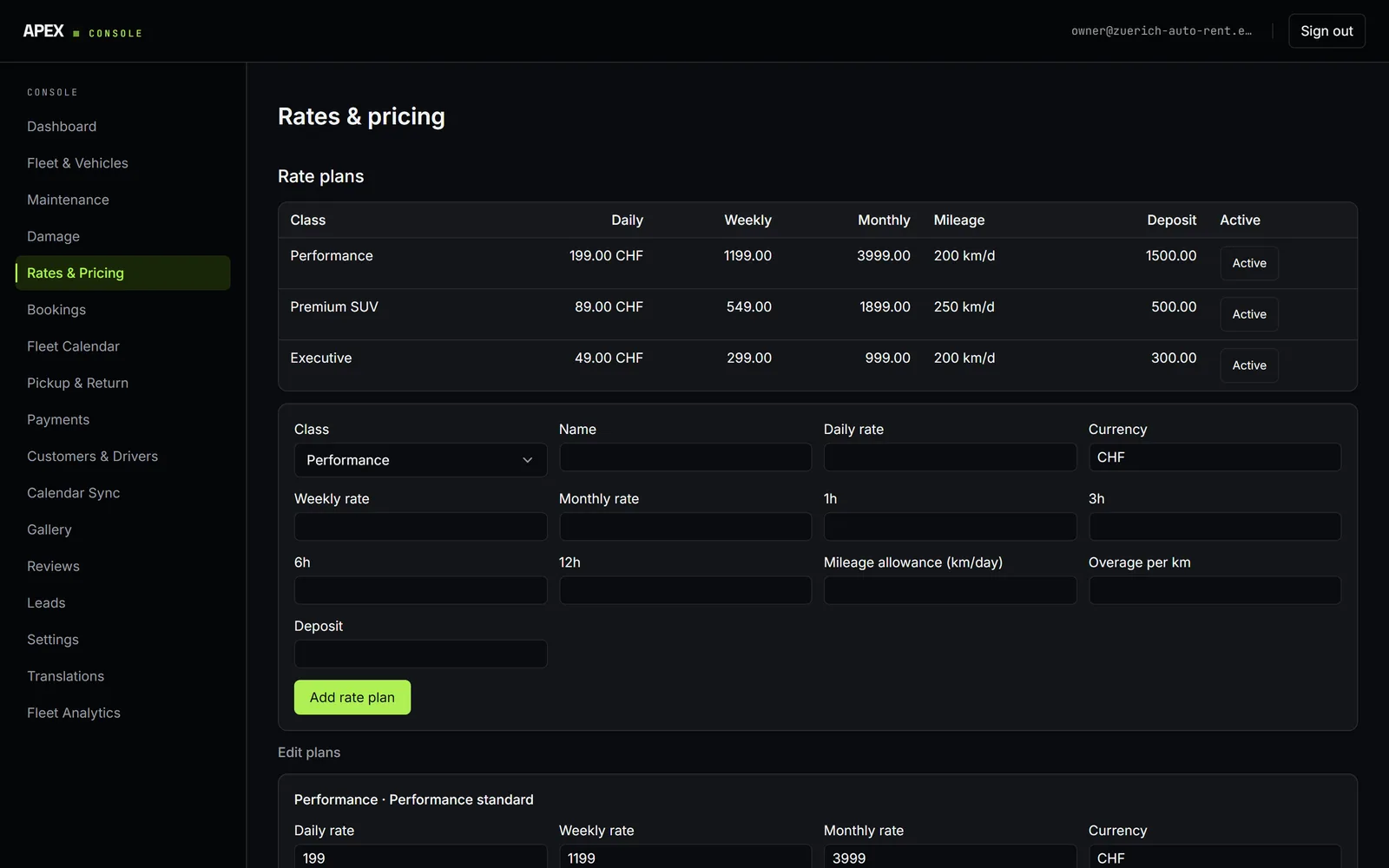
Task: Click the 12h rate input
Action: (685, 590)
